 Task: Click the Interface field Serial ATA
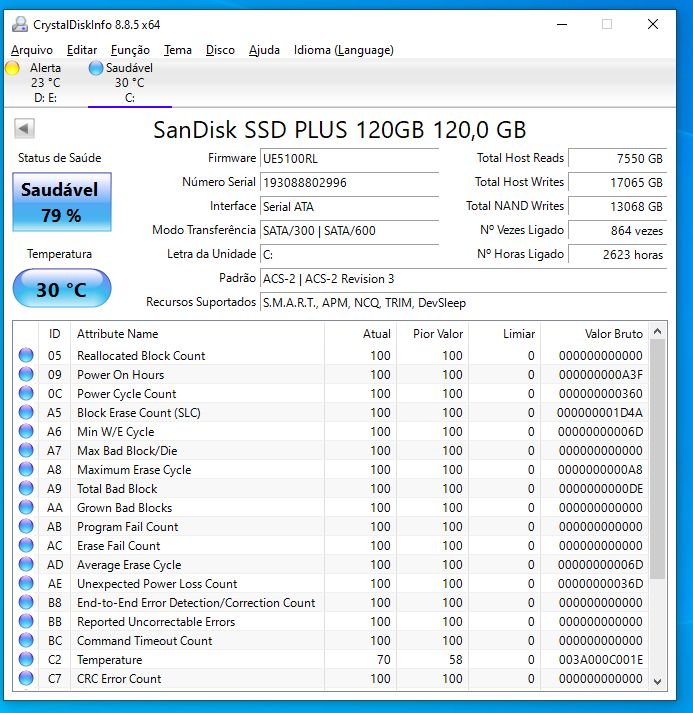pyautogui.click(x=349, y=207)
